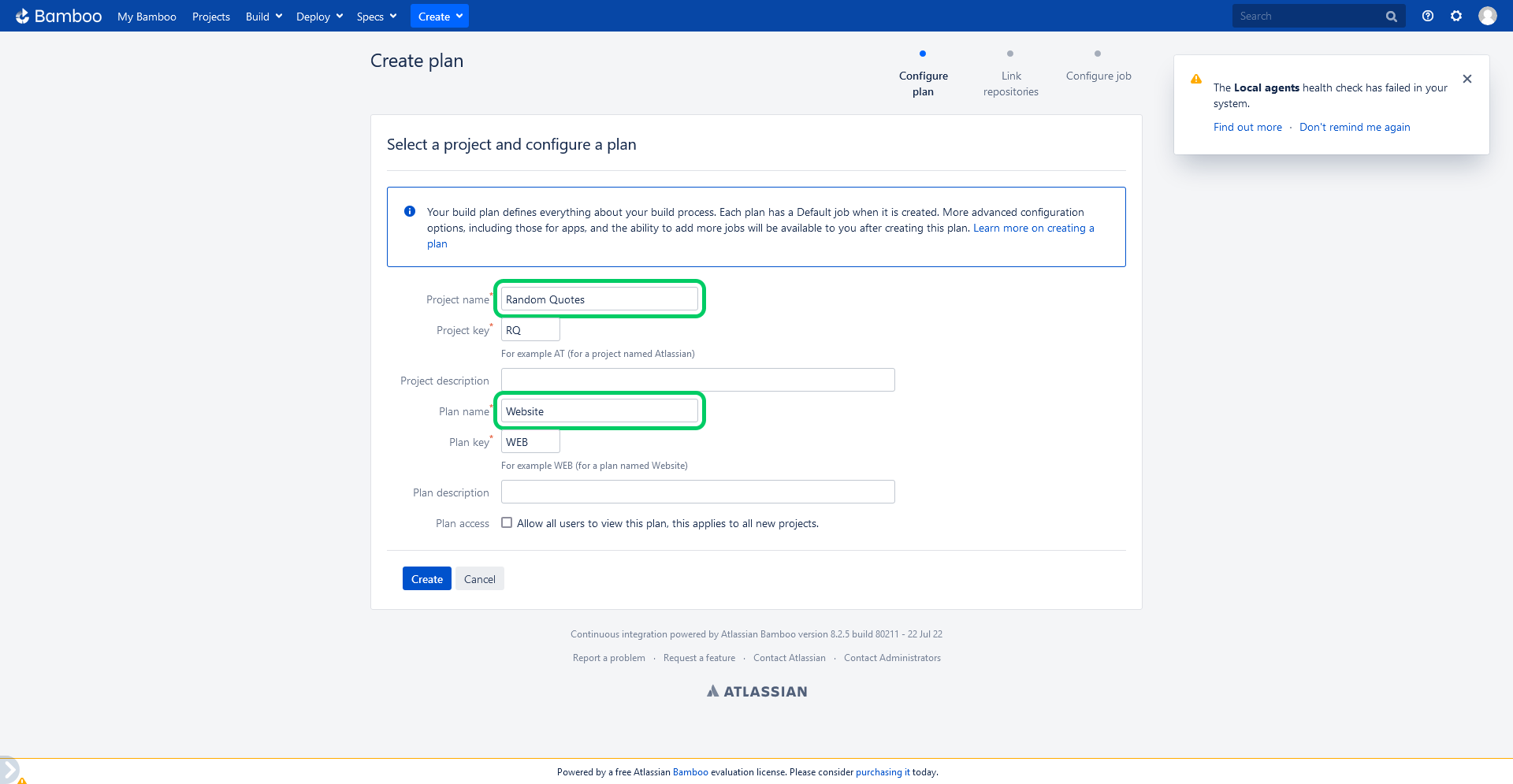Open the Specs dropdown menu
Viewport: 1513px width, 784px height.
pyautogui.click(x=377, y=17)
